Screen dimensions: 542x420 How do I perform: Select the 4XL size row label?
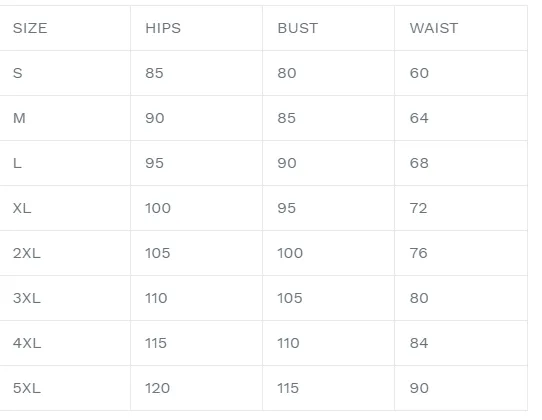point(27,343)
